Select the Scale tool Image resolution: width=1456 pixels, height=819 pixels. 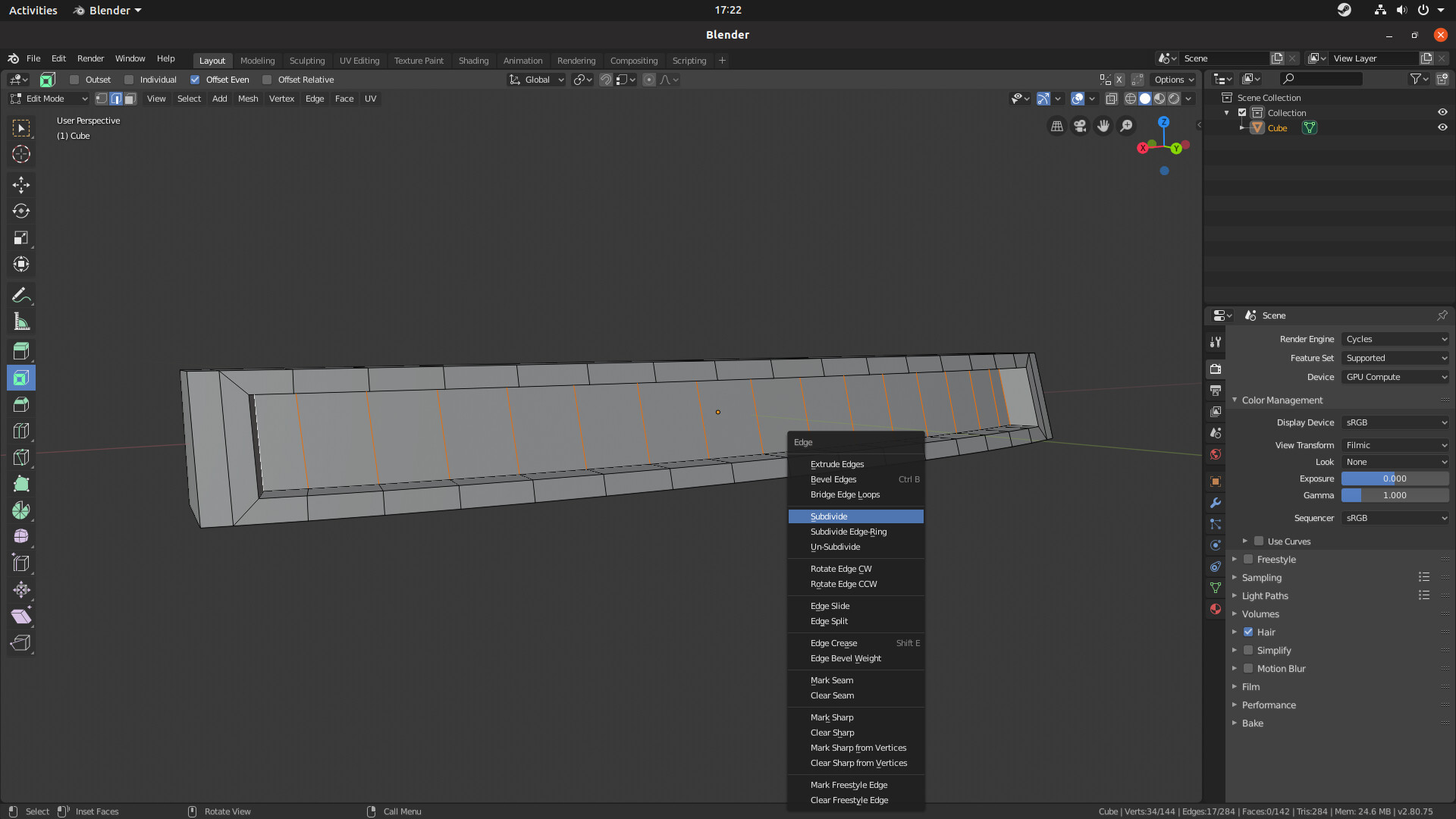coord(21,238)
